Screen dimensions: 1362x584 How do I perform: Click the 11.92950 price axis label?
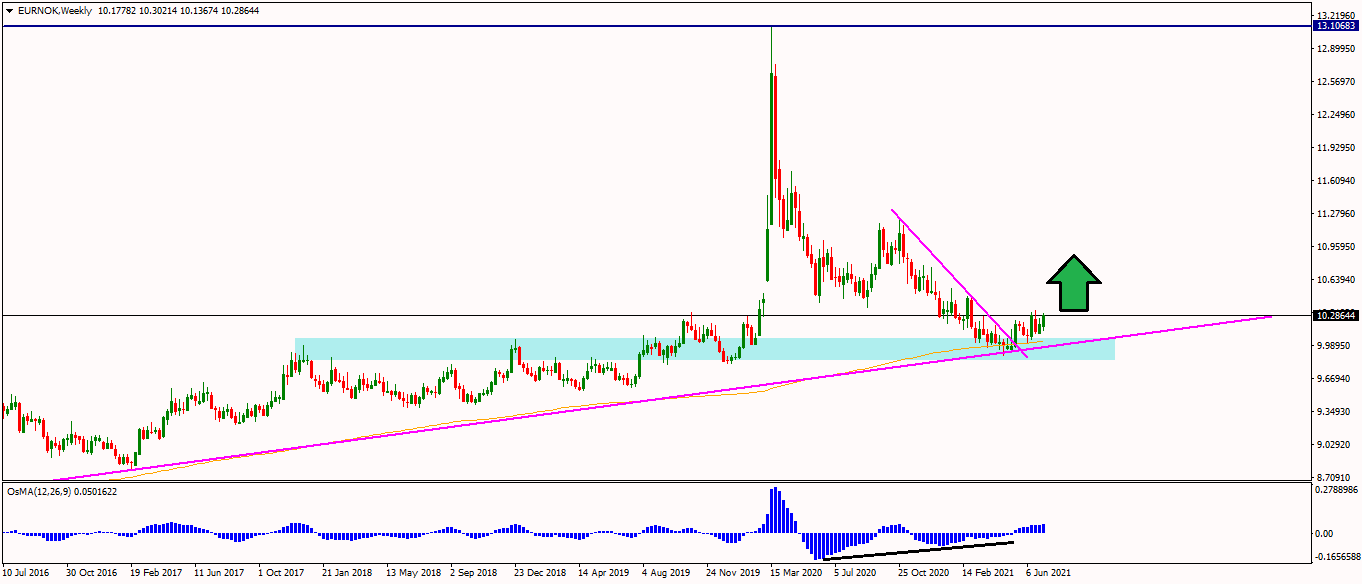point(1337,148)
